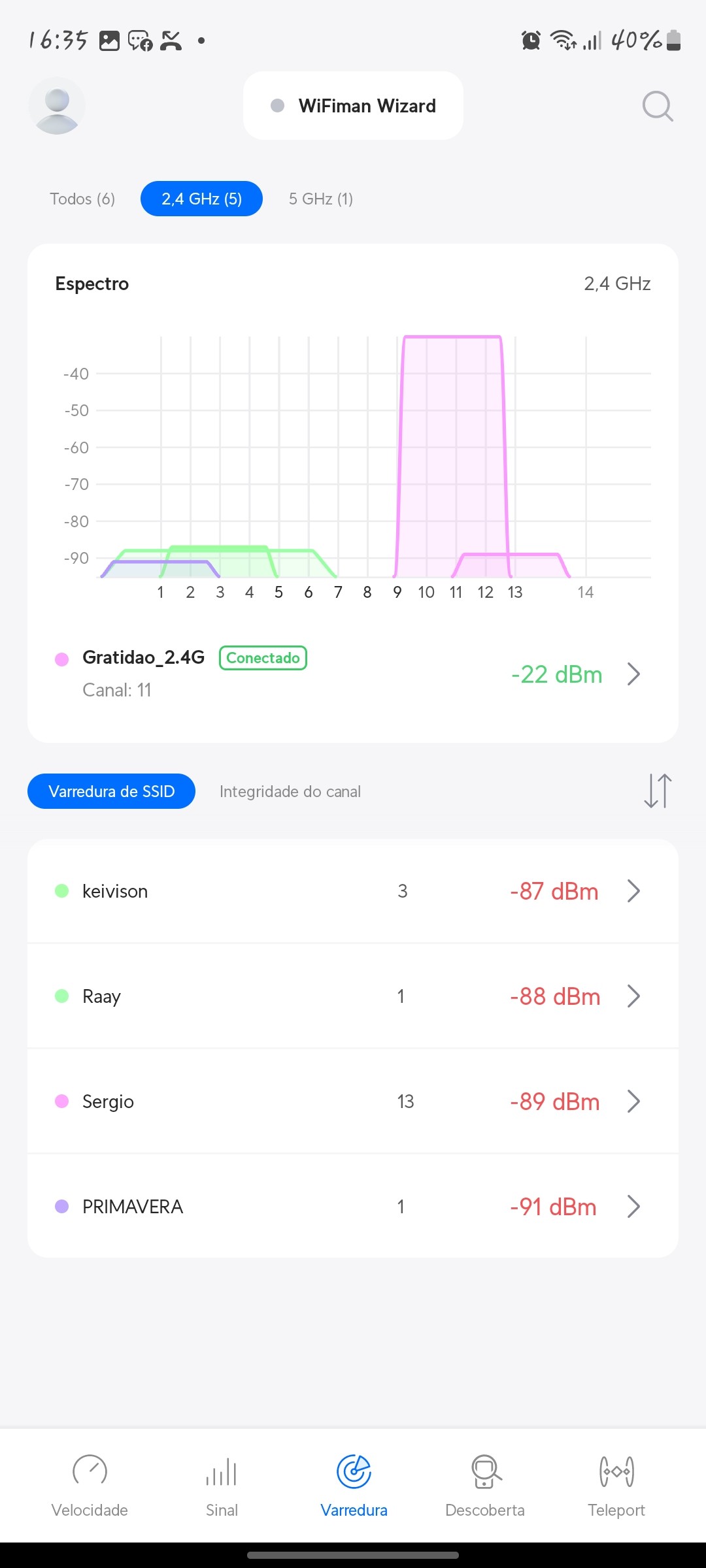Open the Raay network row
Viewport: 706px width, 1568px height.
[353, 996]
